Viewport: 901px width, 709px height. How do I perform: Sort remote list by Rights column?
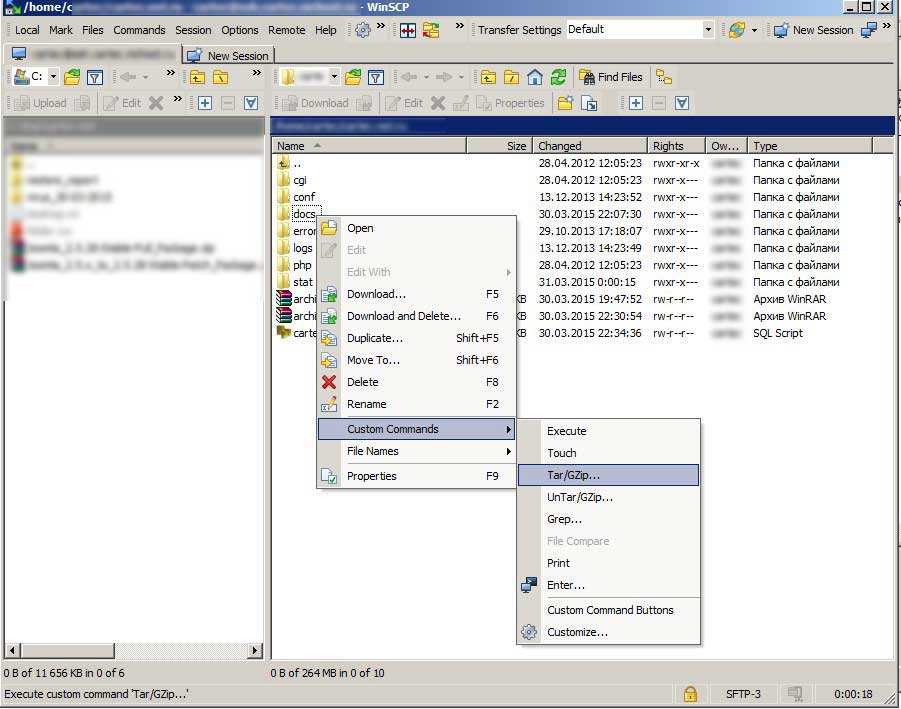676,146
